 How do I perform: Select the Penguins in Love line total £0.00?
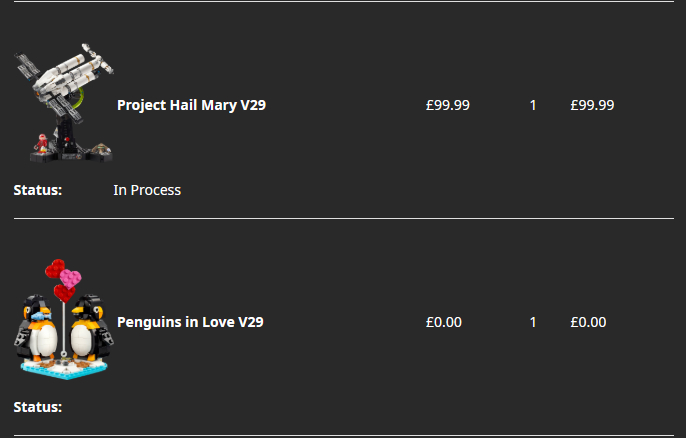click(x=588, y=322)
